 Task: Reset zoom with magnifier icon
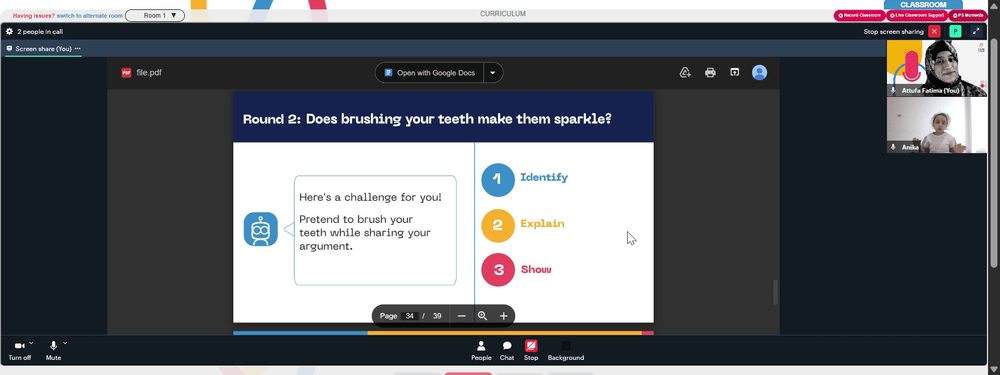click(x=482, y=316)
